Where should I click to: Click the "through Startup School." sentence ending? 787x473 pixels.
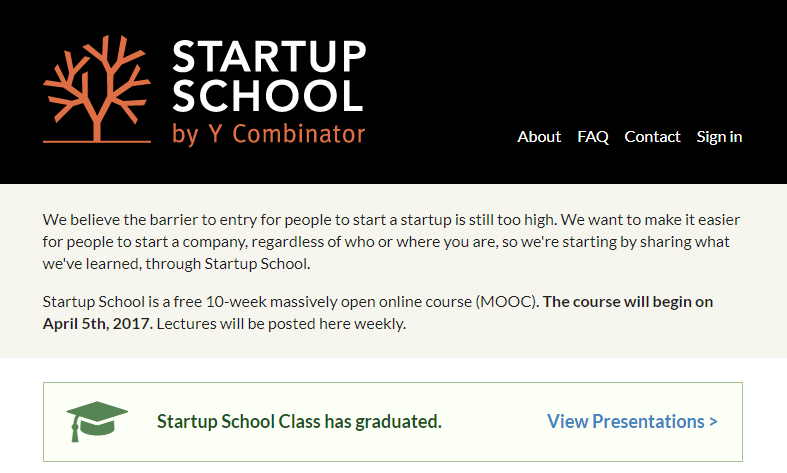(x=228, y=264)
